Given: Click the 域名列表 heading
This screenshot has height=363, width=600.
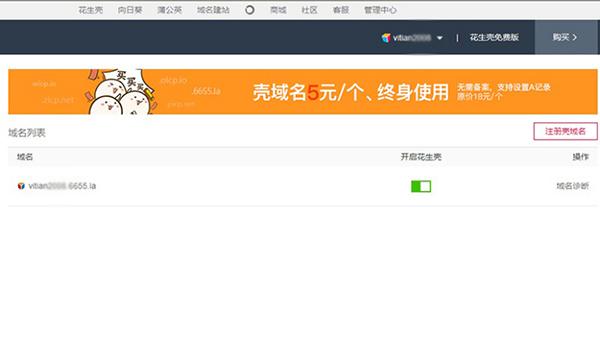Looking at the screenshot, I should tap(27, 133).
